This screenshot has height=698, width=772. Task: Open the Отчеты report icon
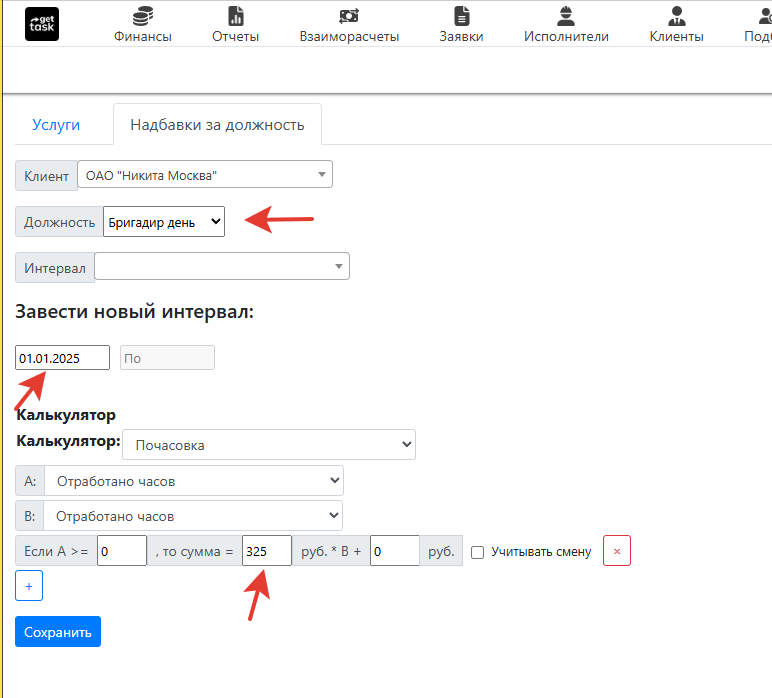(x=235, y=16)
